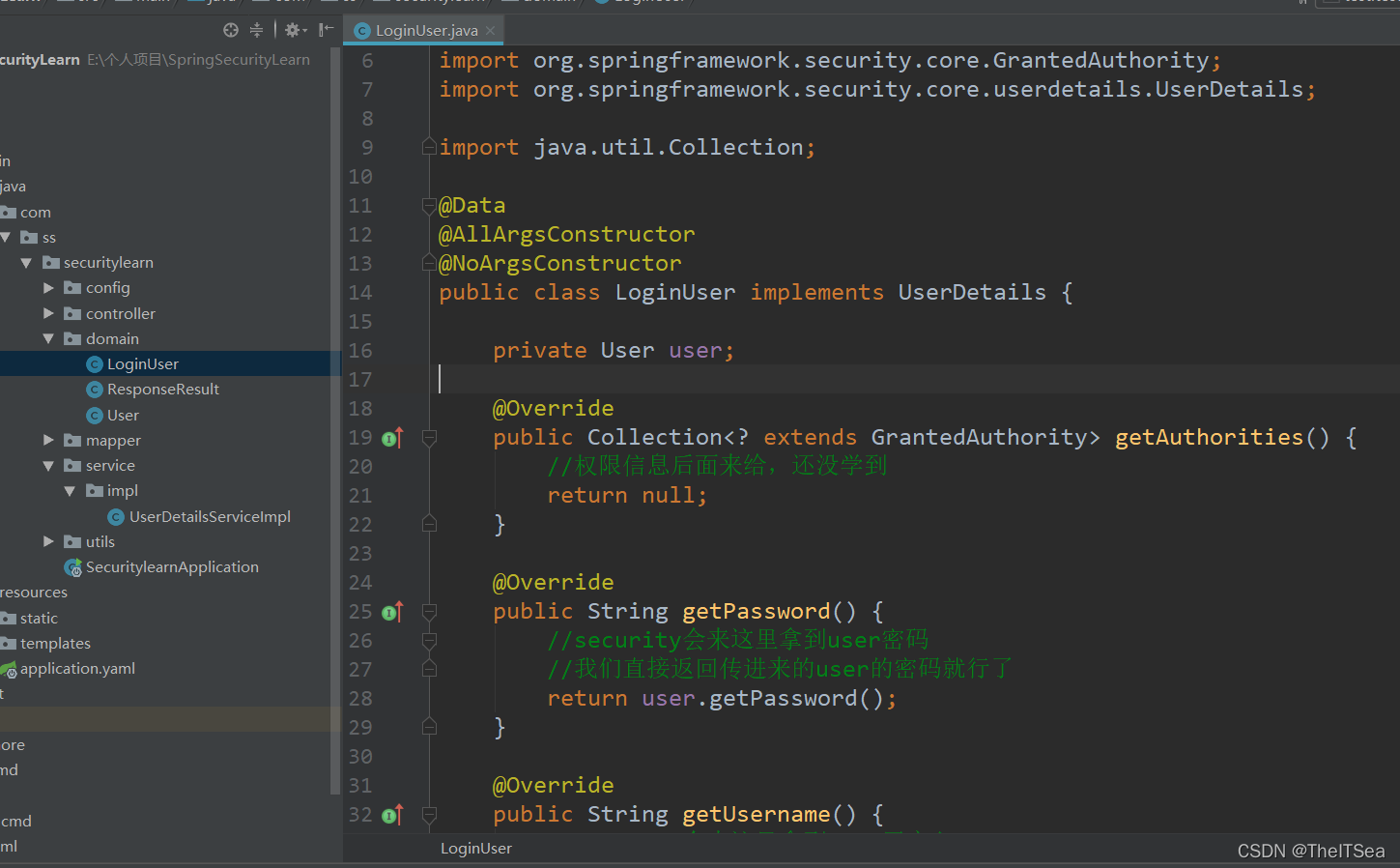Click LoginUser breadcrumb at editor bottom
This screenshot has width=1400, height=868.
pos(476,849)
